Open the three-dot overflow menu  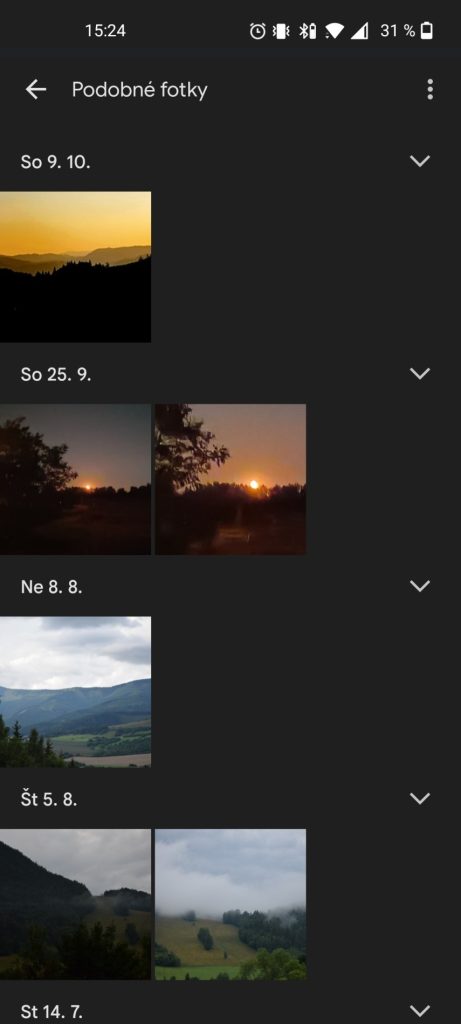point(430,89)
